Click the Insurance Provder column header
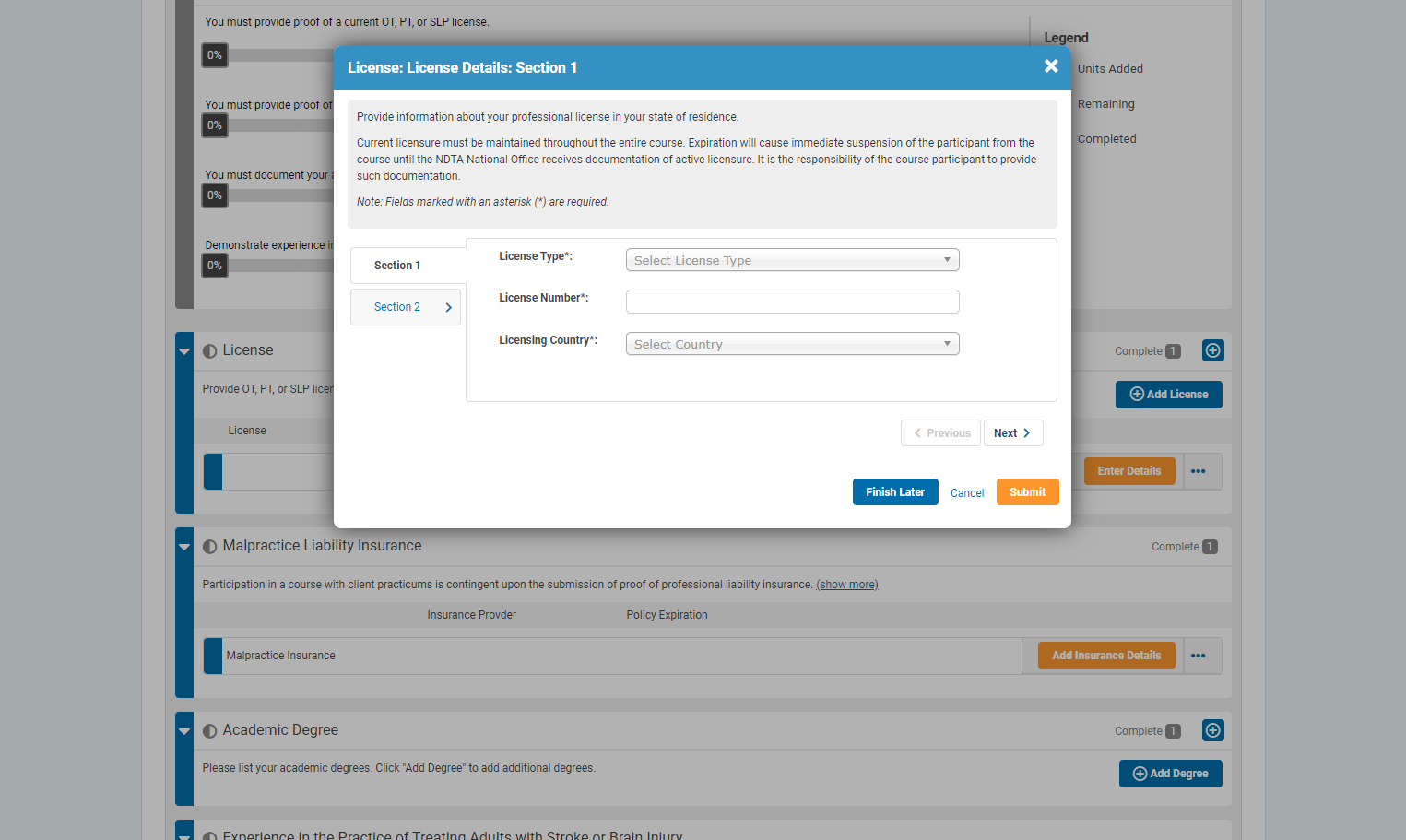 pos(472,615)
